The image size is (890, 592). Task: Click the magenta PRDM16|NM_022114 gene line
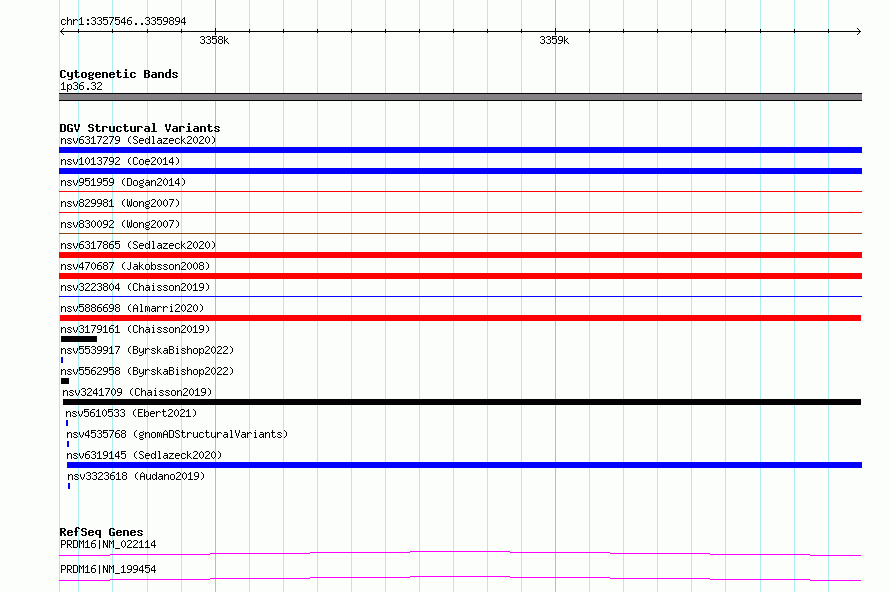[460, 553]
